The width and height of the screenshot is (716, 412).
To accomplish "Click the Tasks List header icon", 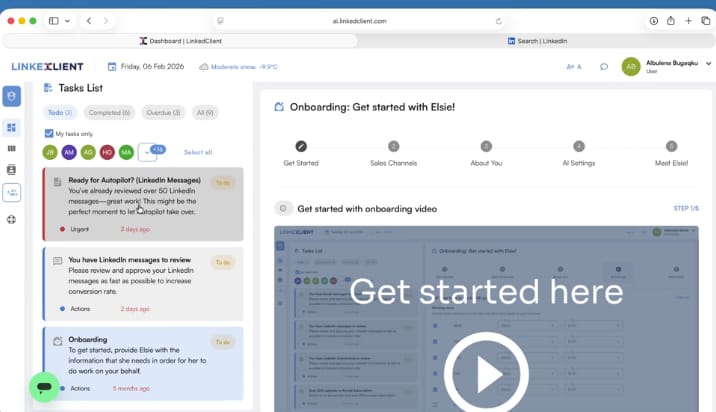I will 48,88.
